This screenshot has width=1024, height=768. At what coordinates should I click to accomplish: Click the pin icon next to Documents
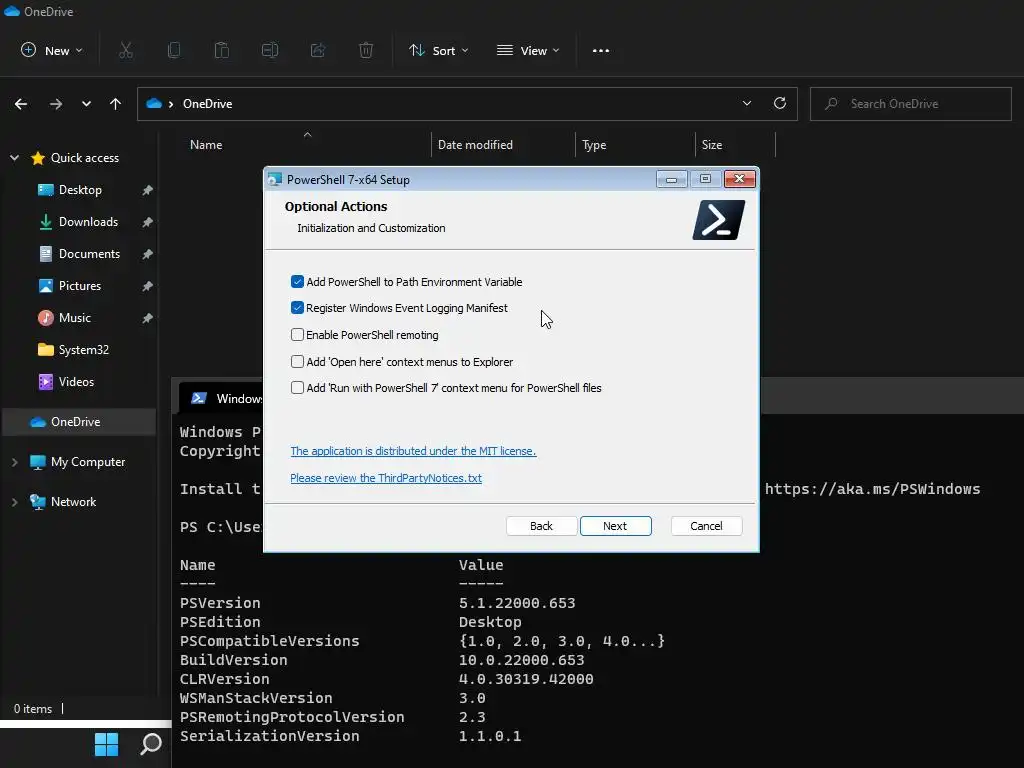point(148,254)
